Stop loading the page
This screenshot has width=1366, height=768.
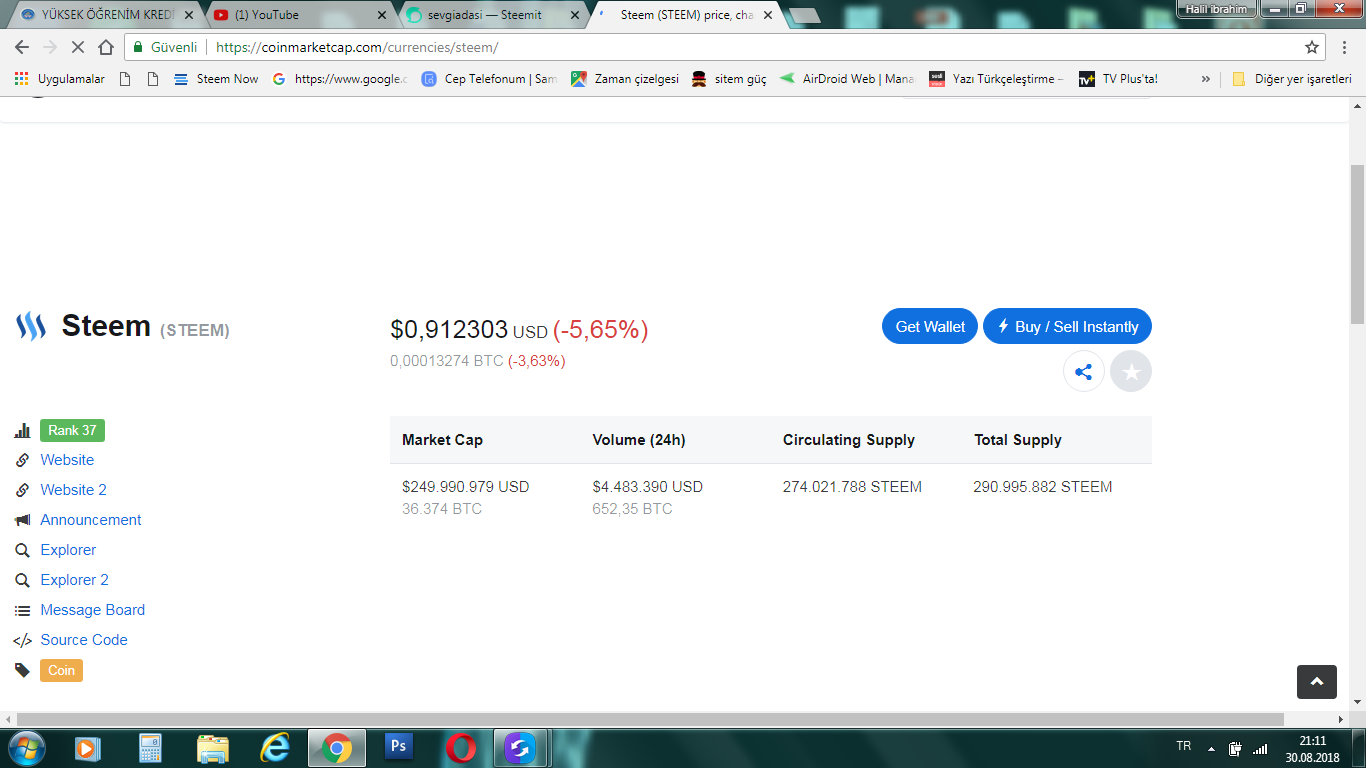pyautogui.click(x=78, y=47)
